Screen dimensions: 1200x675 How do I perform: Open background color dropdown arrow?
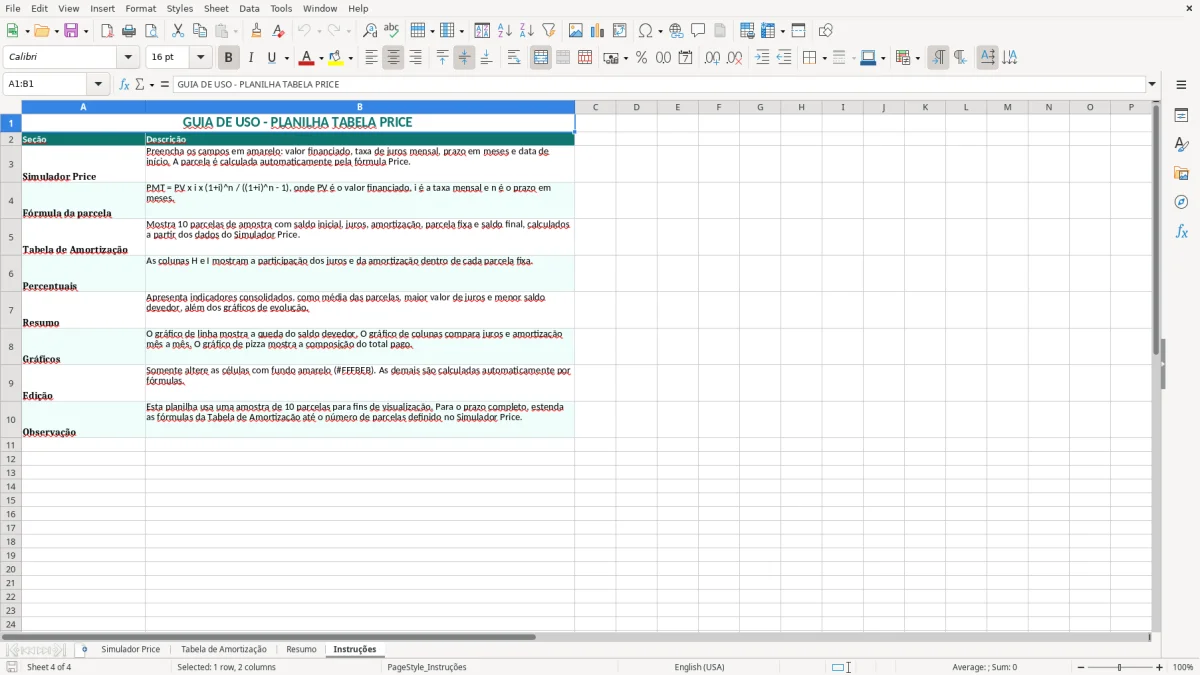[x=350, y=58]
